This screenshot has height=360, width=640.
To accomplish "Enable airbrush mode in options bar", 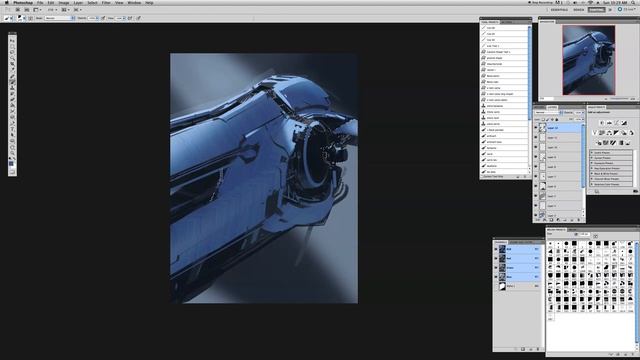I will (130, 18).
